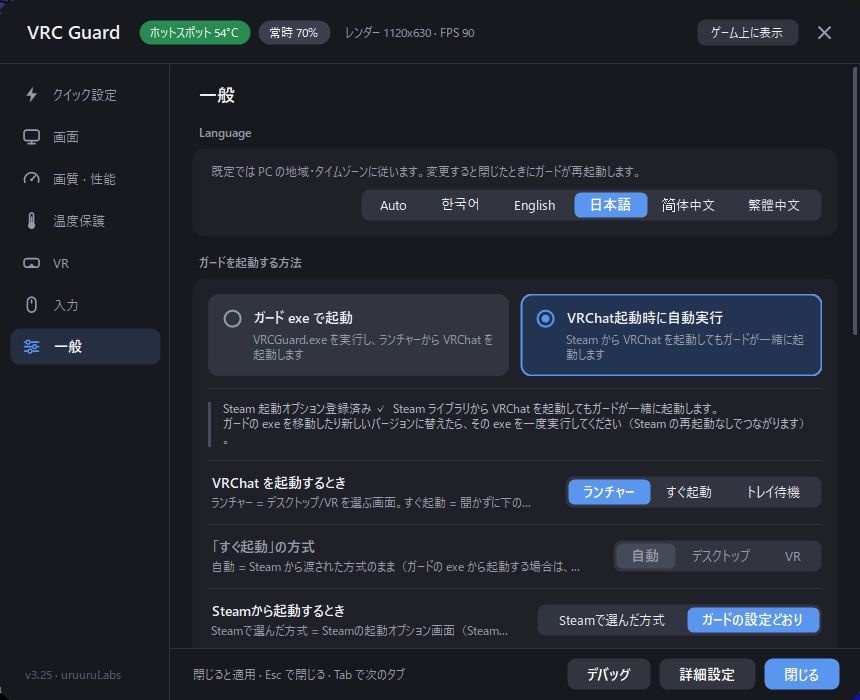Choose すぐ起動 for VRChat launch behavior
860x700 pixels.
click(x=689, y=492)
